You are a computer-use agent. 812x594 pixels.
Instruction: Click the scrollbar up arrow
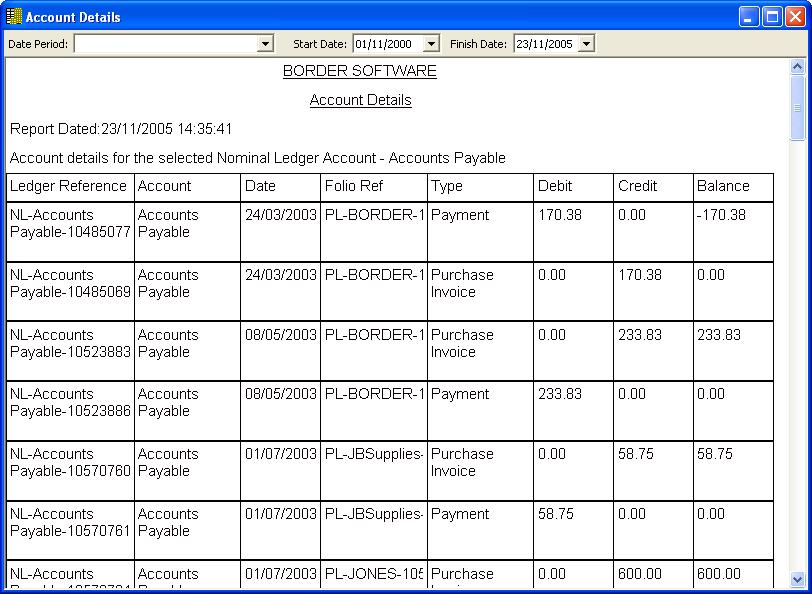pos(797,66)
